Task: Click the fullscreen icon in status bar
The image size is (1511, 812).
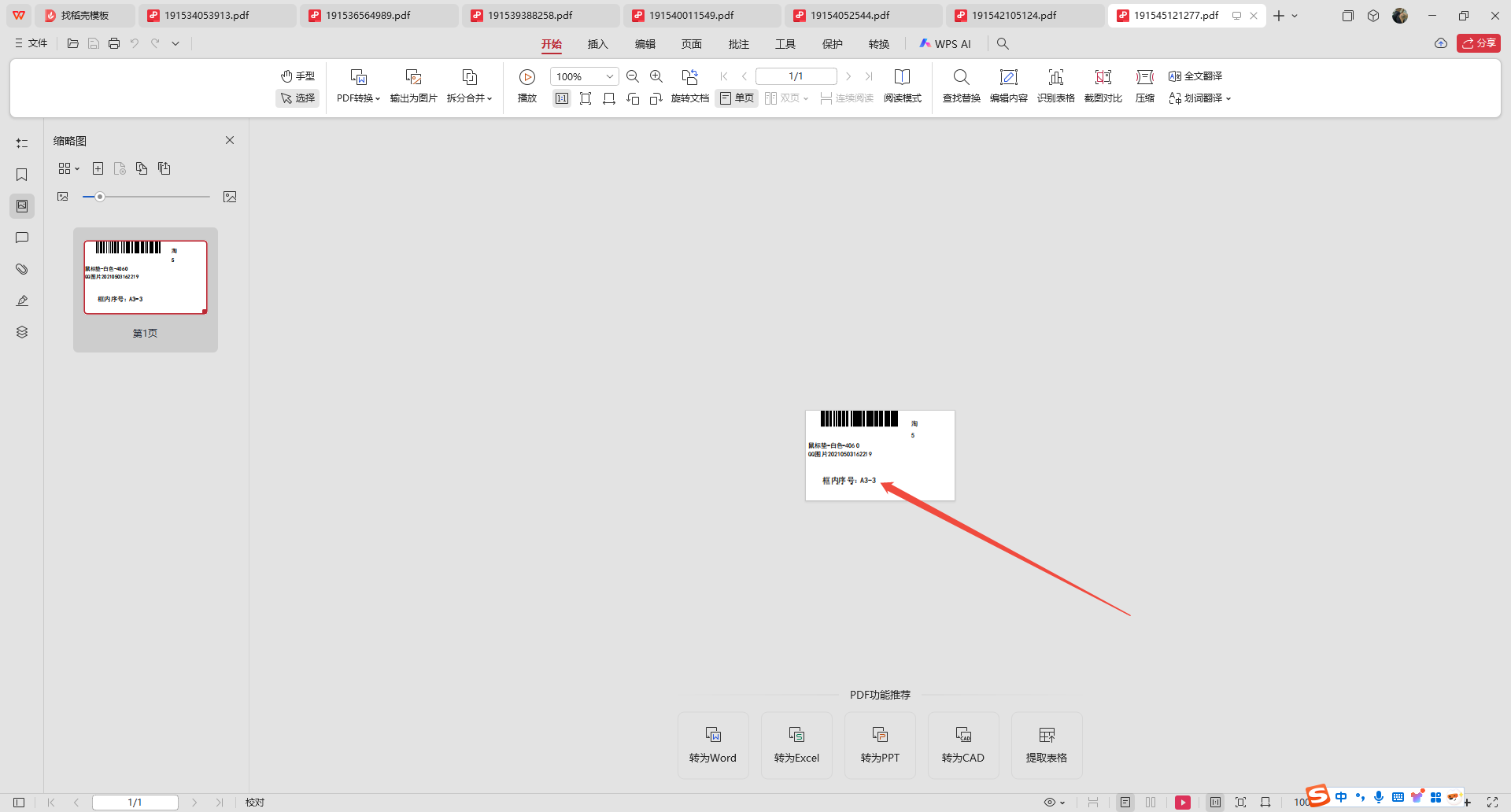Action: 1492,803
